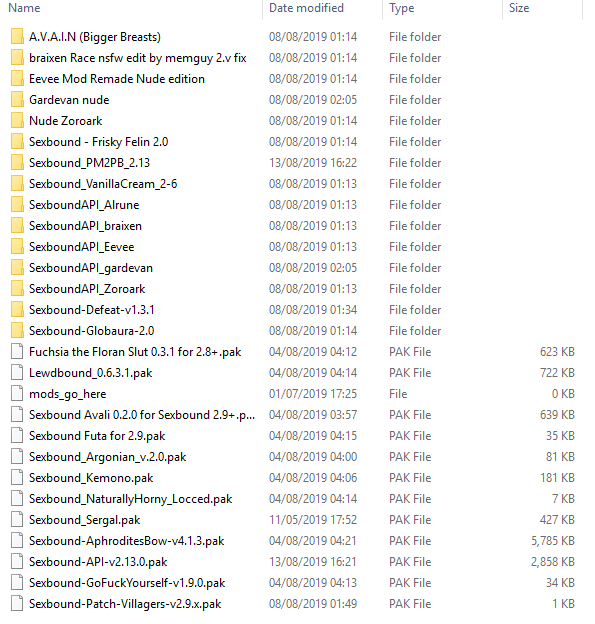The width and height of the screenshot is (595, 624).
Task: Click the folder icon next to Nude Zoroark
Action: [x=17, y=121]
